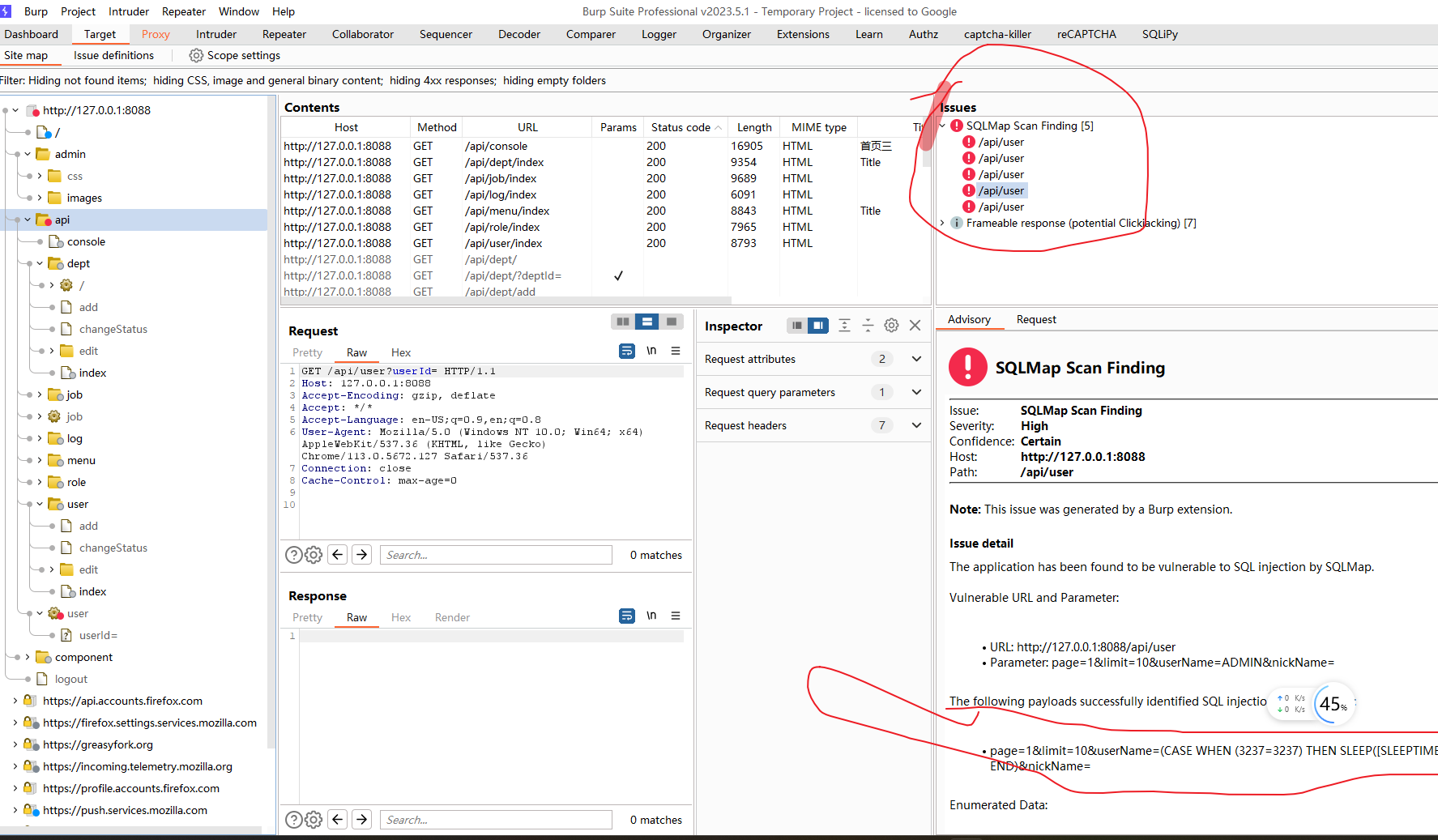Select the /api/console row in Contents
1438x840 pixels.
tap(604, 146)
